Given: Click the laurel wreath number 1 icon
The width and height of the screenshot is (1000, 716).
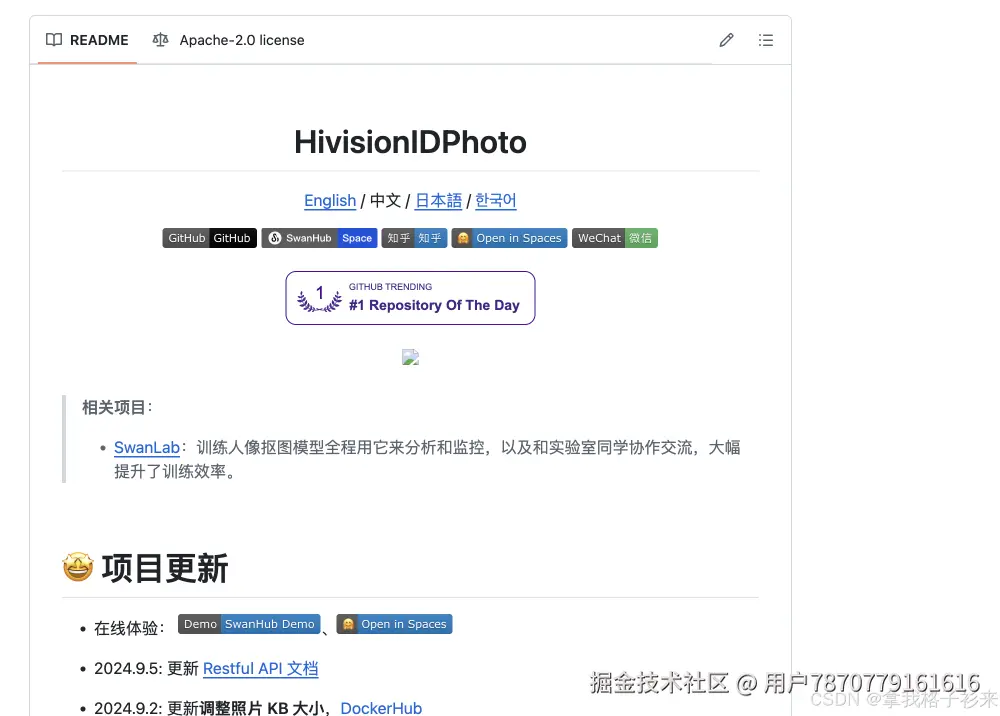Looking at the screenshot, I should (319, 298).
